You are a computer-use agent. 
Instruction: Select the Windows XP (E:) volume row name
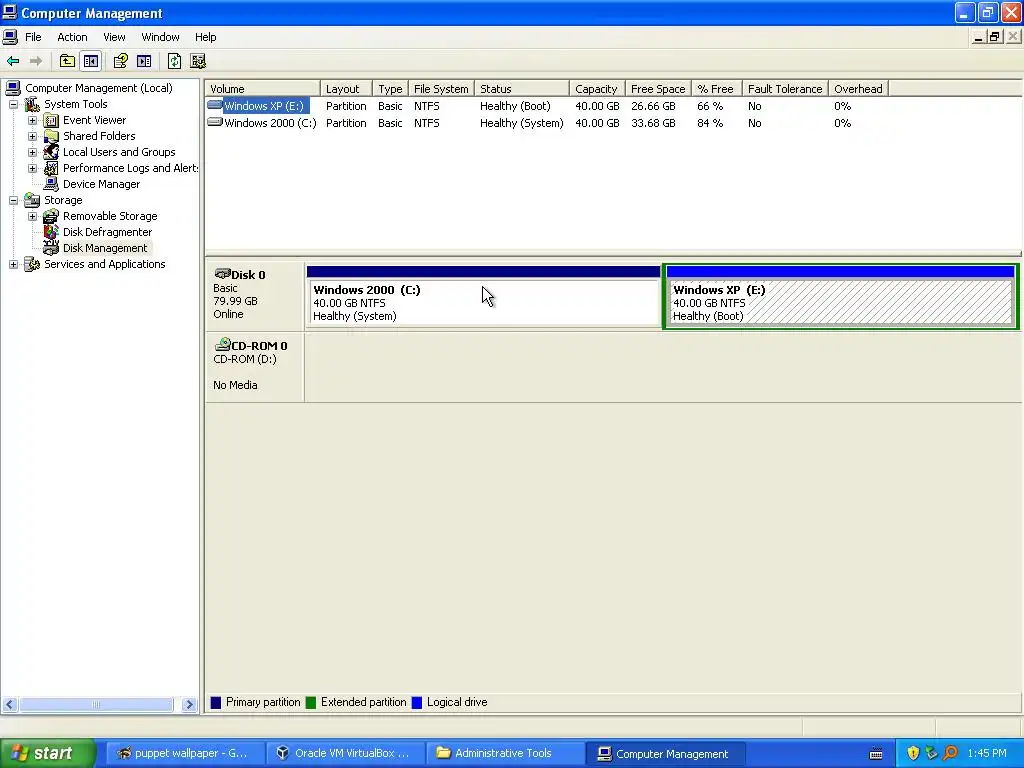tap(264, 106)
